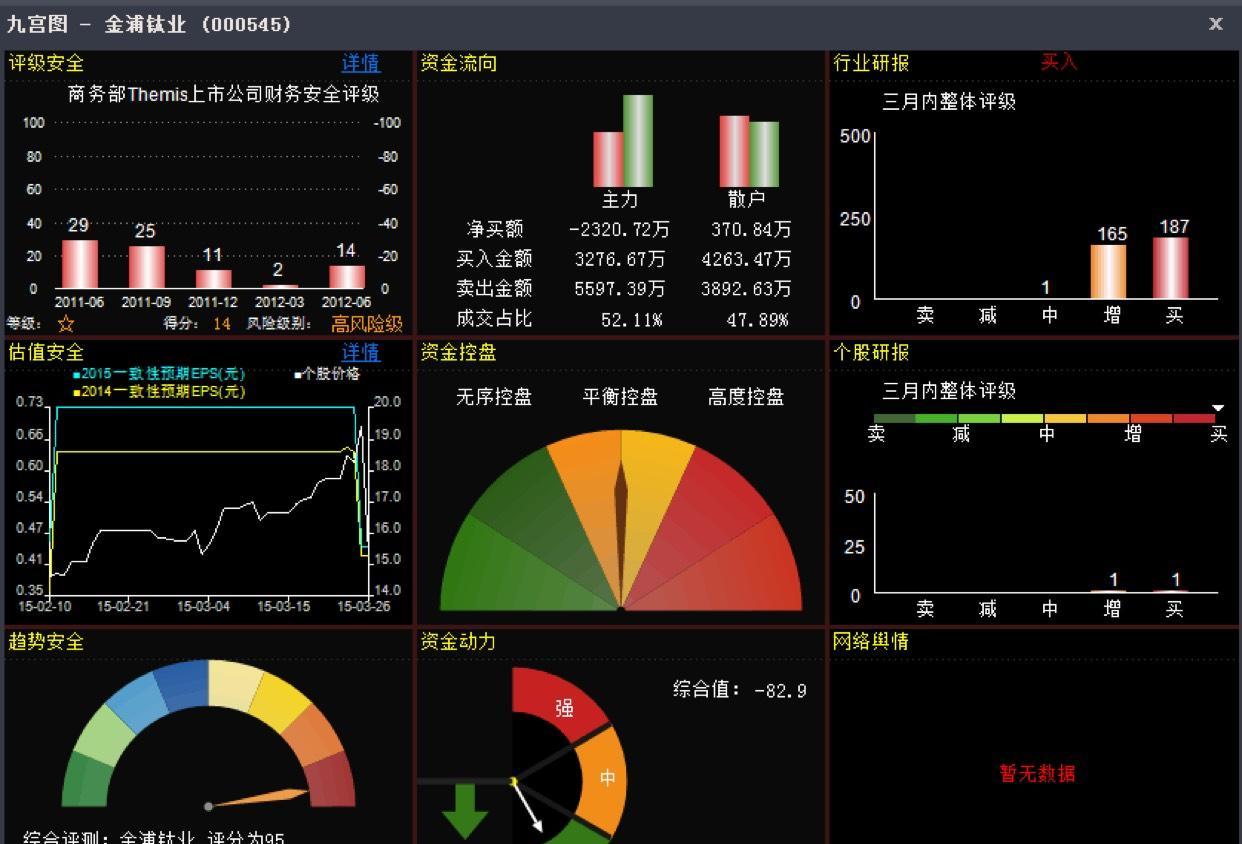
Task: Click the dark blue 趋势安全 gauge segment
Action: 182,685
